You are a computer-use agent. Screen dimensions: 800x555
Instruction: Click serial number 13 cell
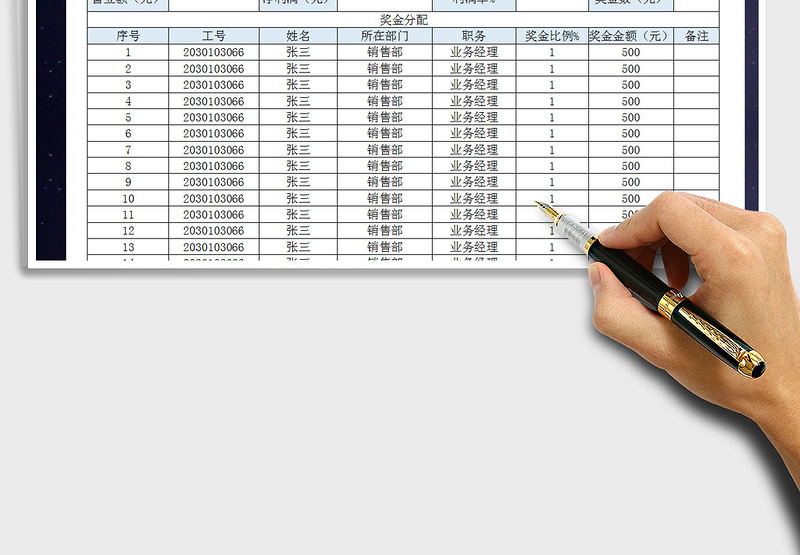(x=128, y=247)
